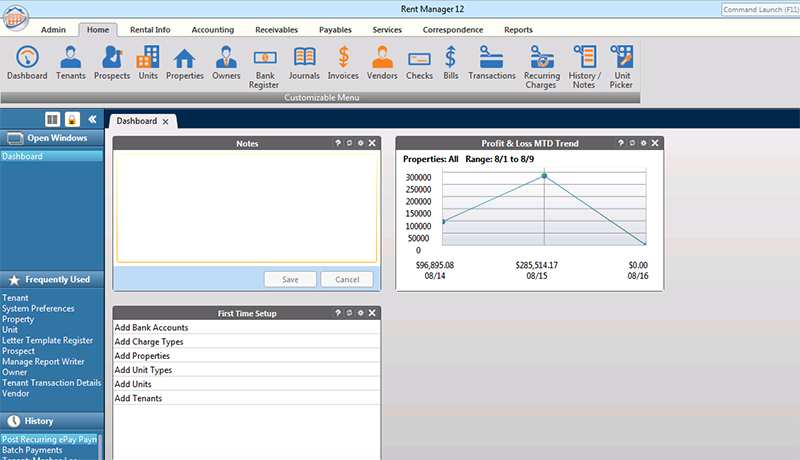Refresh the First Time Setup widget
Image resolution: width=800 pixels, height=460 pixels.
coord(349,313)
